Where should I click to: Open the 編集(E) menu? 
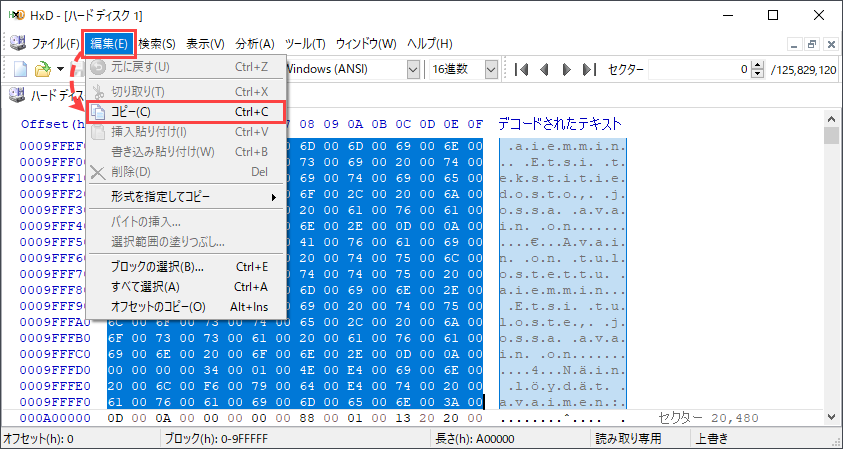tap(109, 44)
